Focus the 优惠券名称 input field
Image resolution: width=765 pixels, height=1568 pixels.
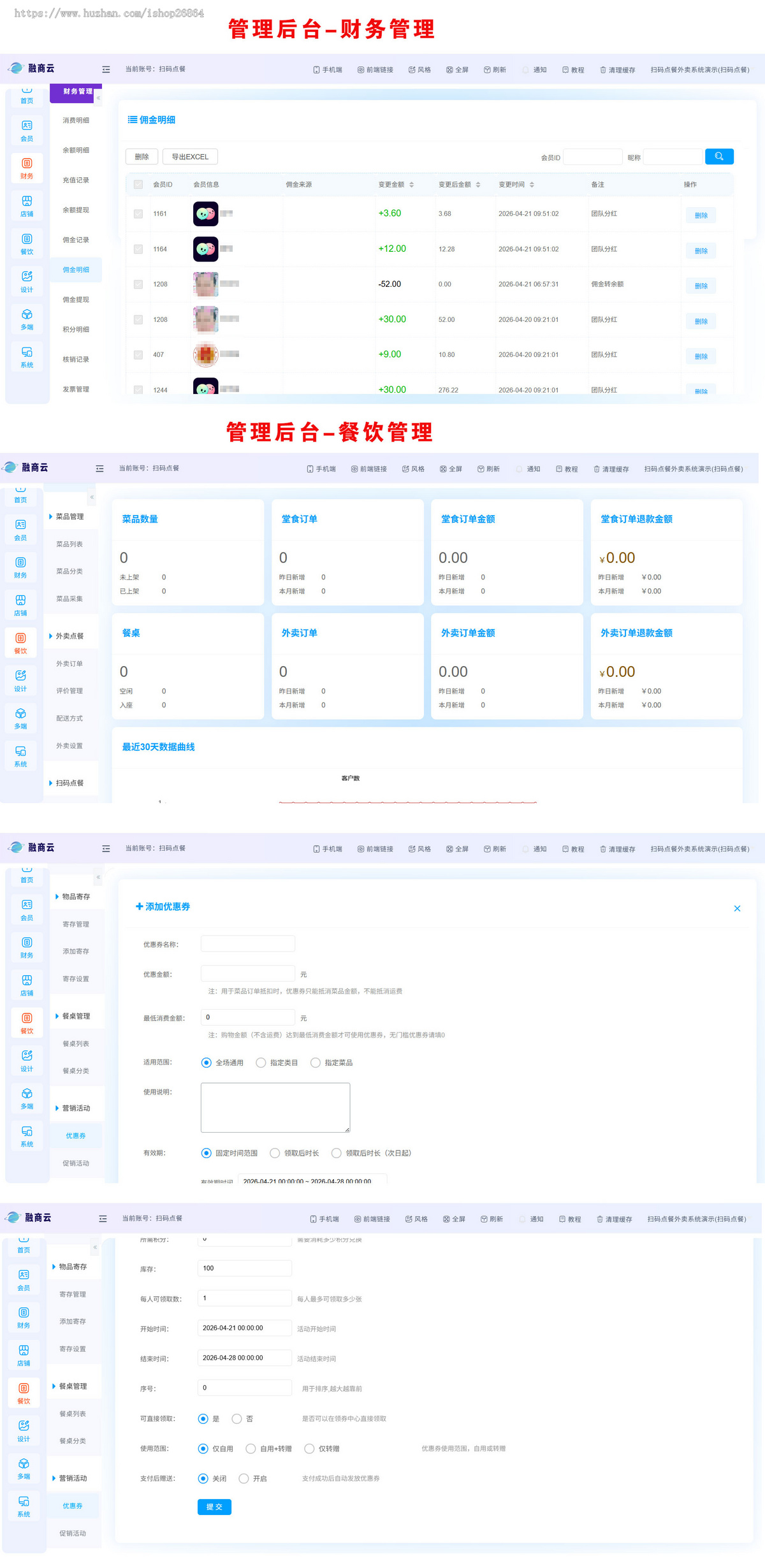coord(248,943)
